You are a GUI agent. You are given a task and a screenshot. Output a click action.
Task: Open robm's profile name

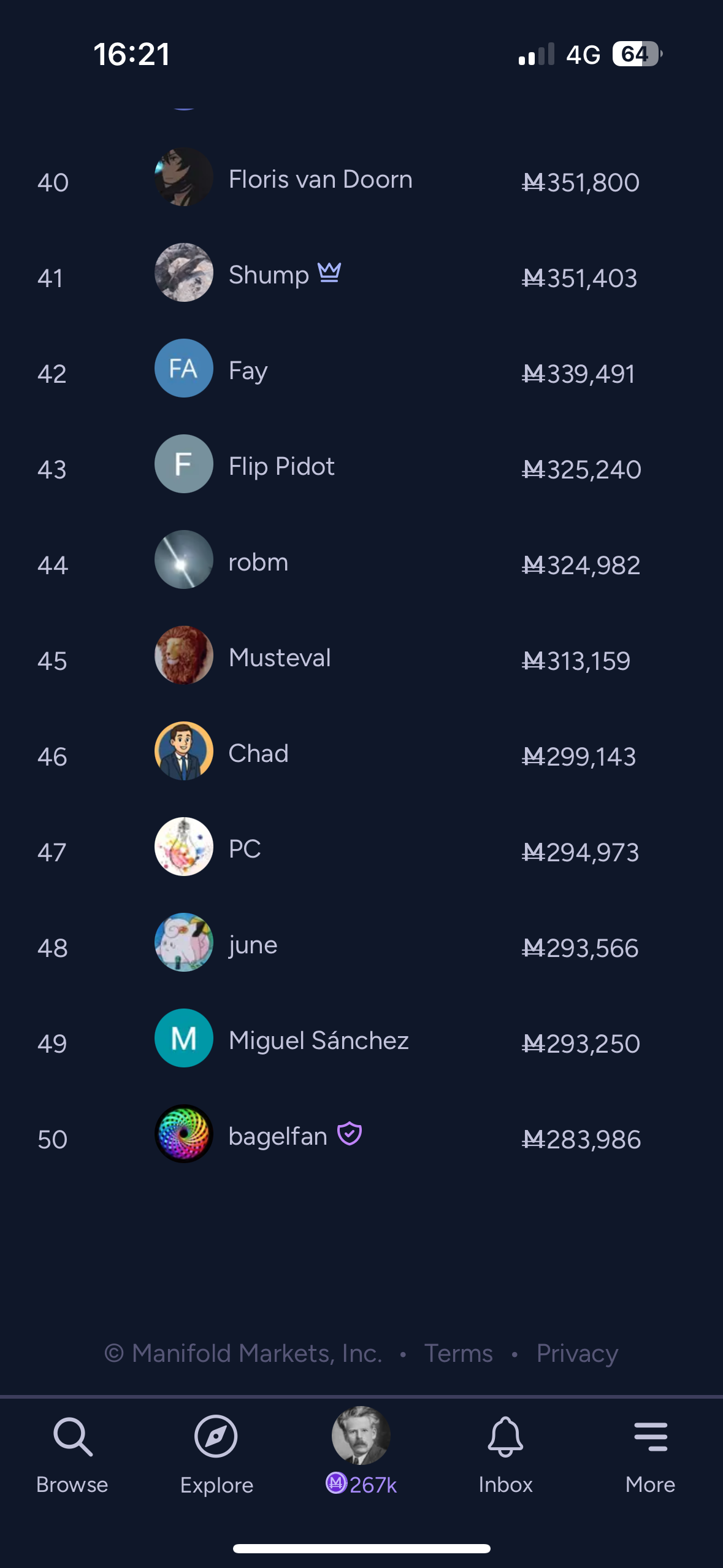point(258,562)
